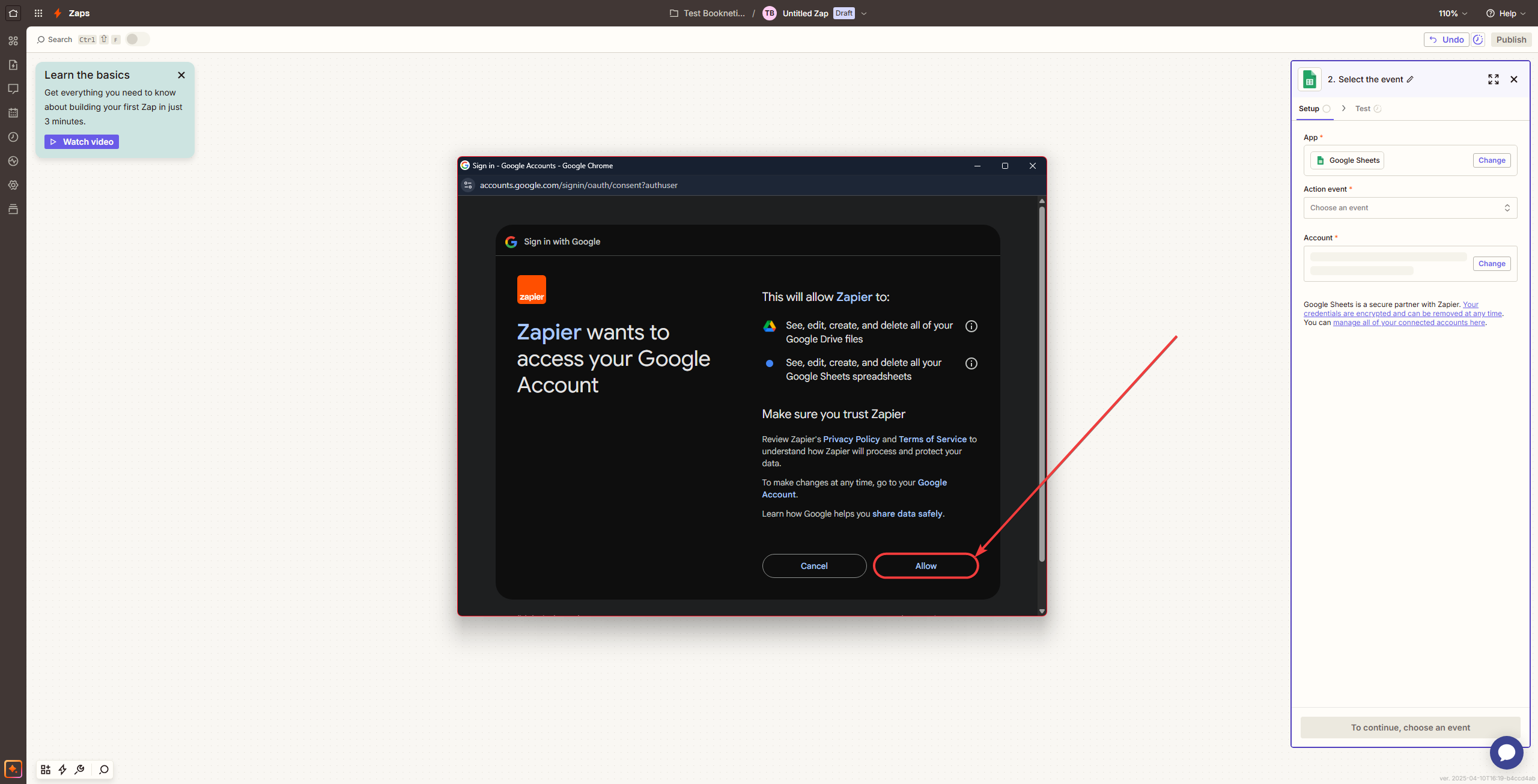Close the Select the event panel
1538x784 pixels.
1514,79
